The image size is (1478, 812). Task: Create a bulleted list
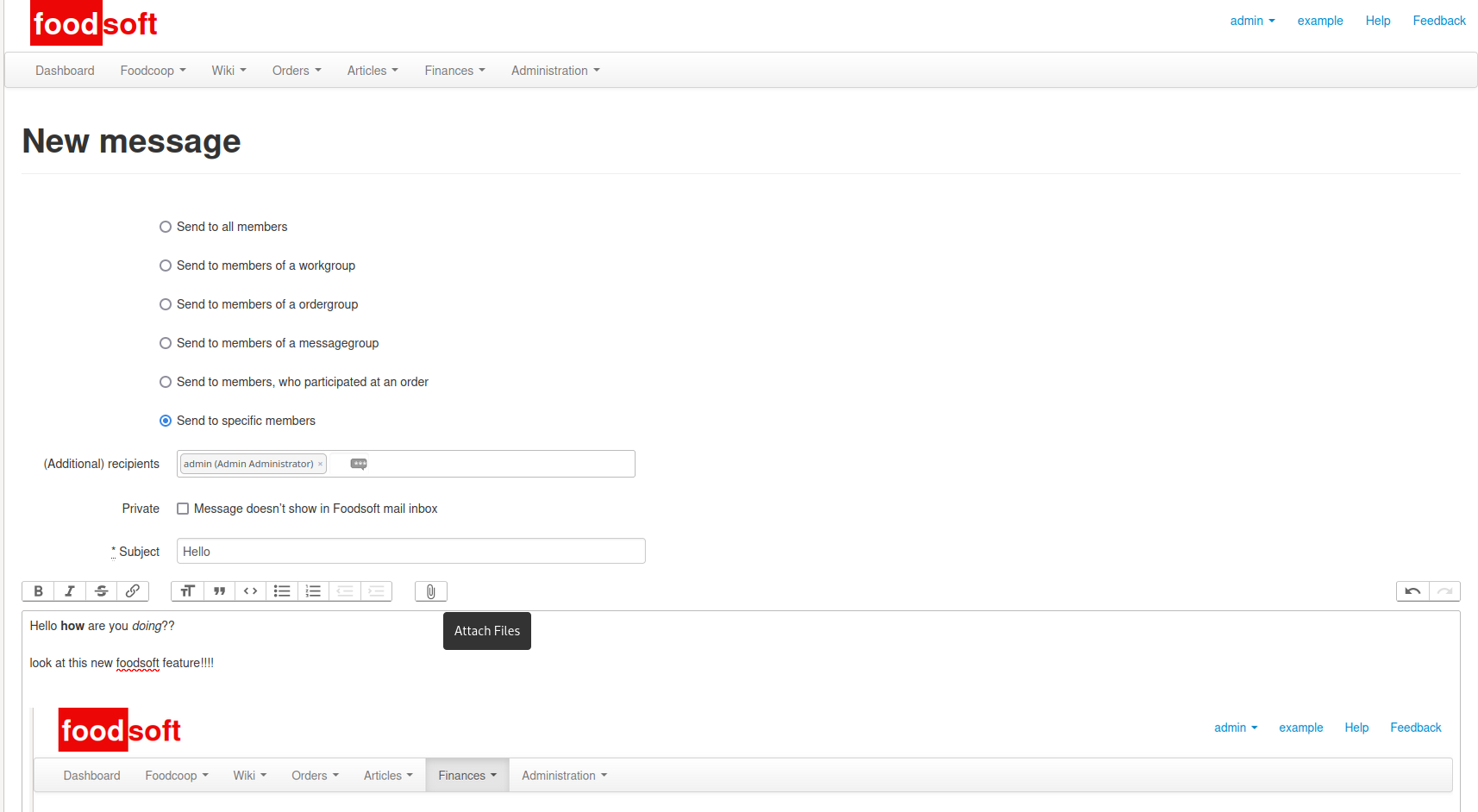(x=282, y=591)
